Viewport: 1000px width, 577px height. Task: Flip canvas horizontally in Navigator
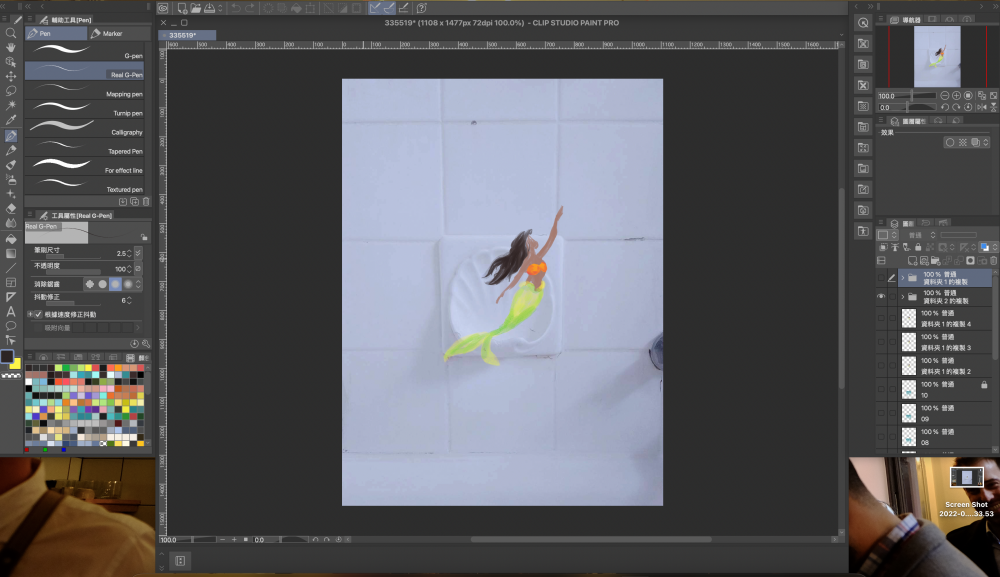coord(982,107)
